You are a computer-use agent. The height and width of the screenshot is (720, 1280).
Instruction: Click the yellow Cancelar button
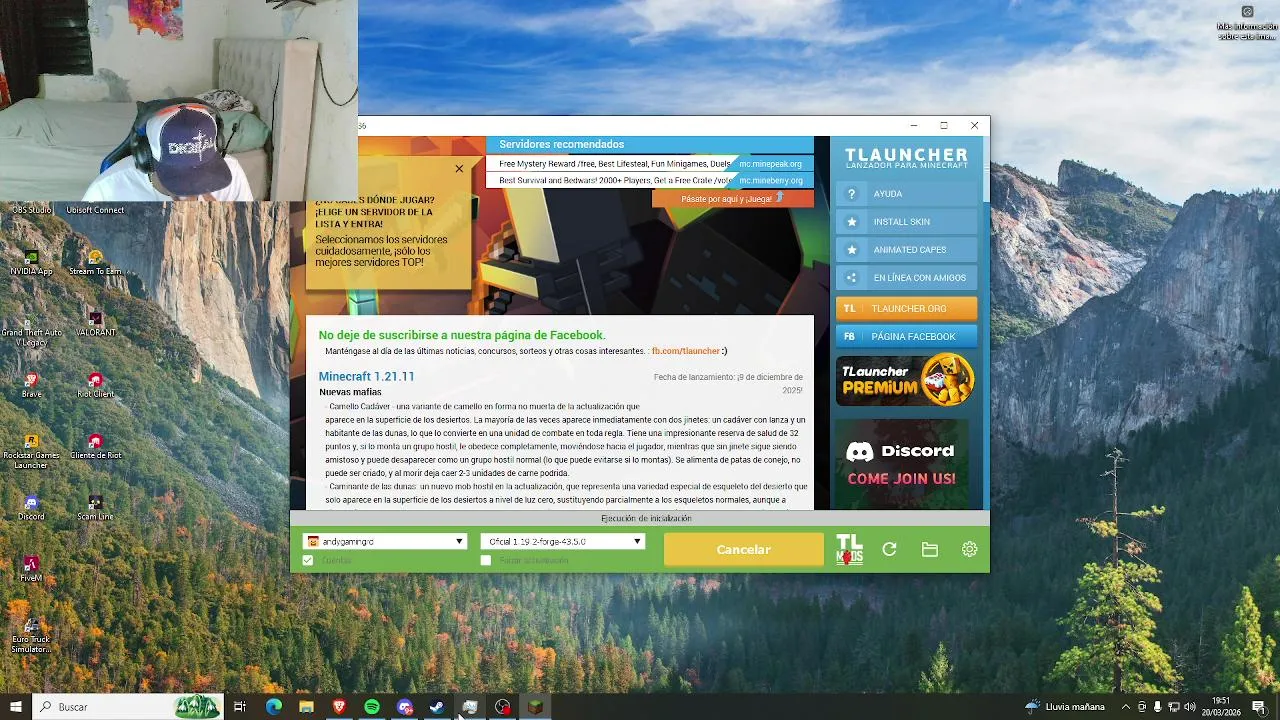coord(743,549)
